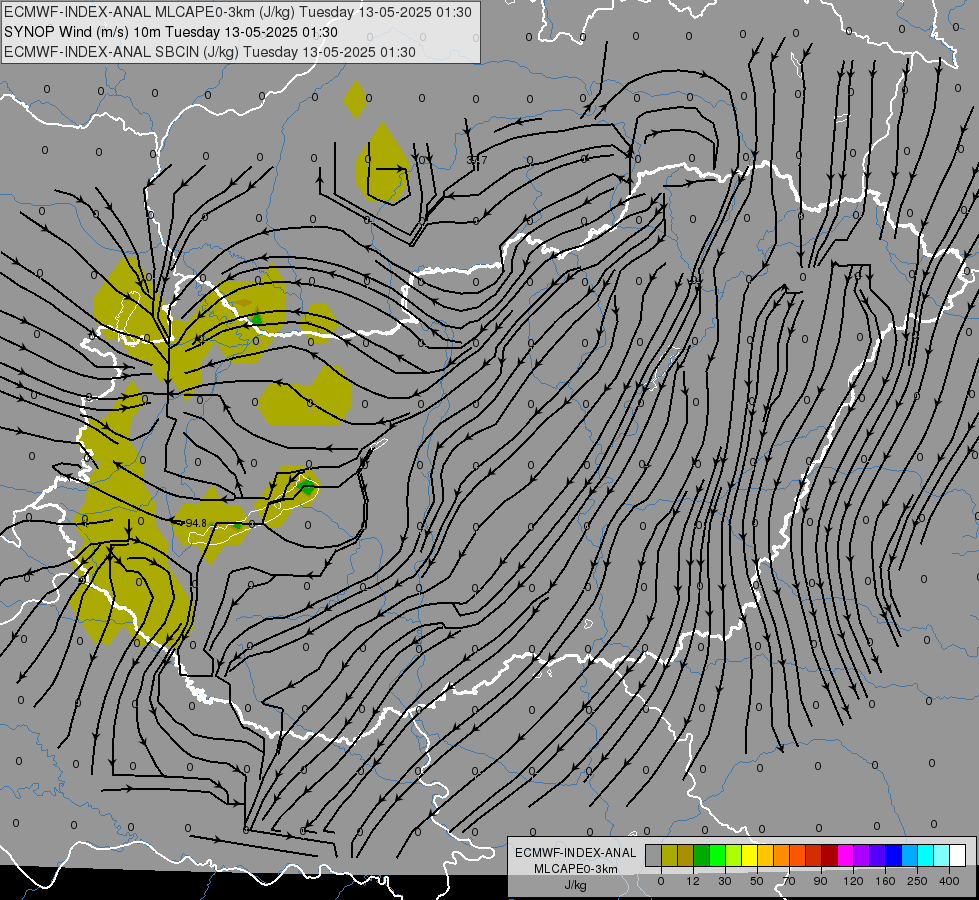
Task: Click the 160 tick label on legend
Action: [885, 881]
